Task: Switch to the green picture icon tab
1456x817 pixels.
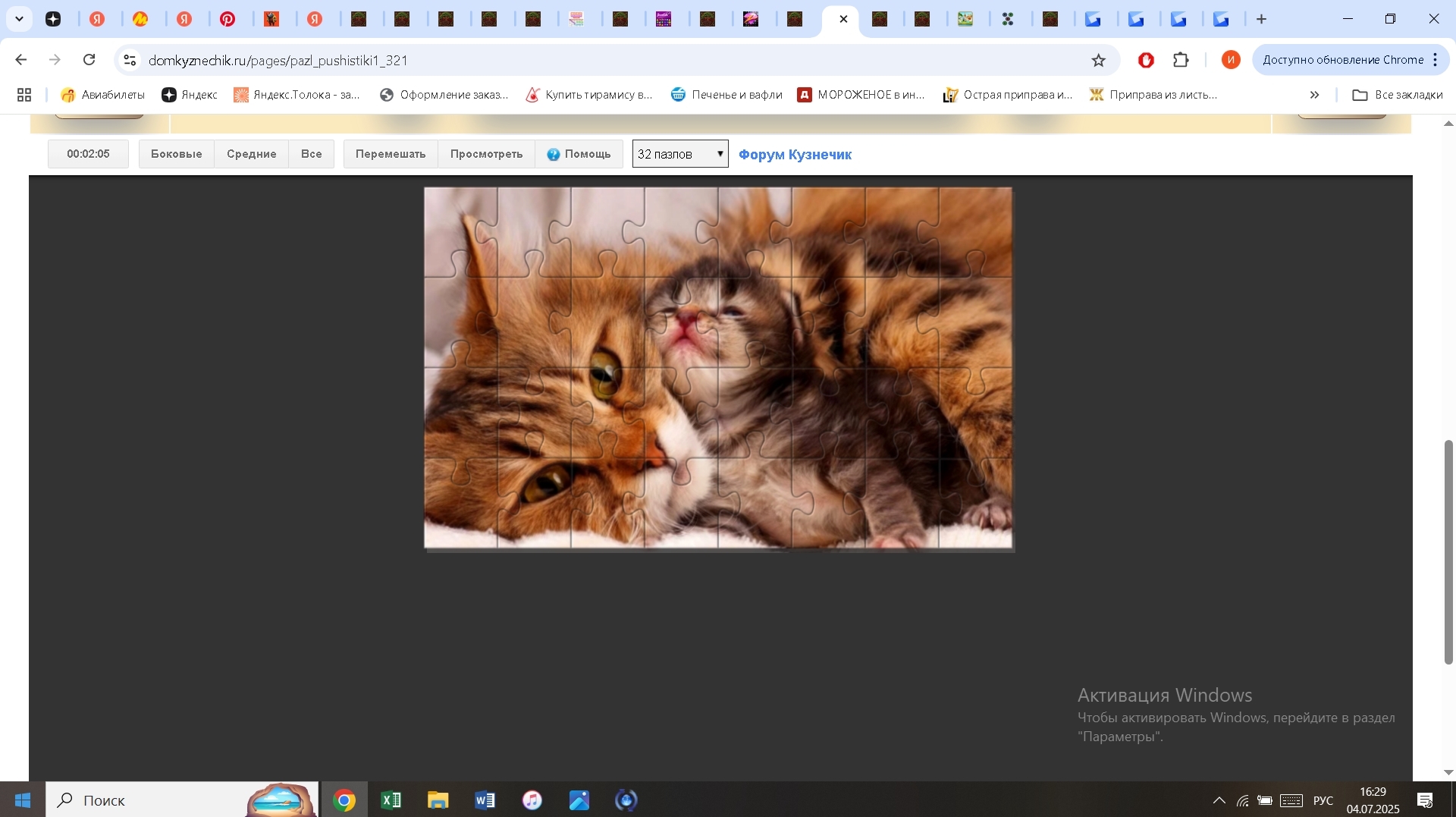Action: [x=965, y=19]
